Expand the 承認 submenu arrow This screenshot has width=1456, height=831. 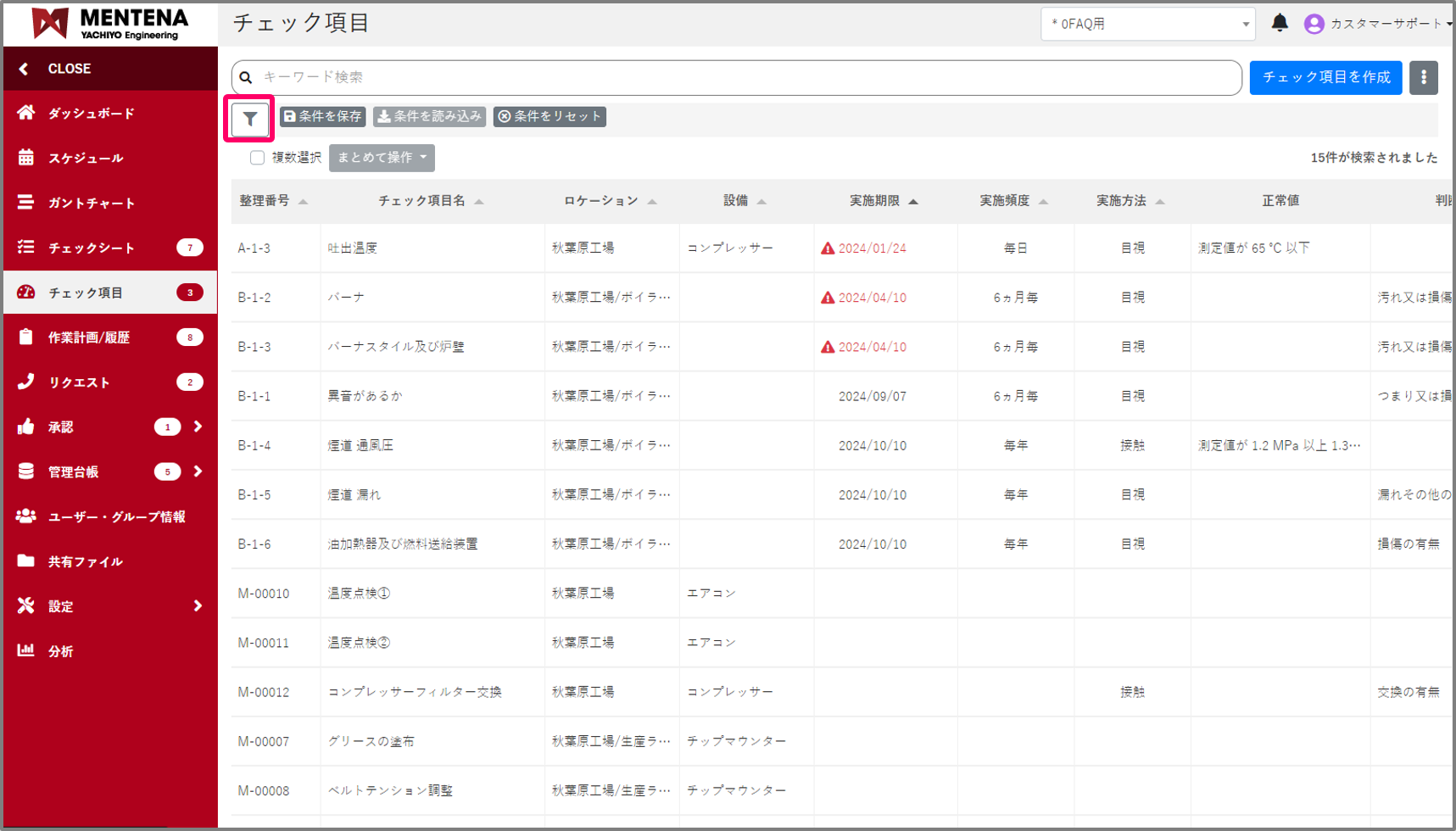click(198, 427)
